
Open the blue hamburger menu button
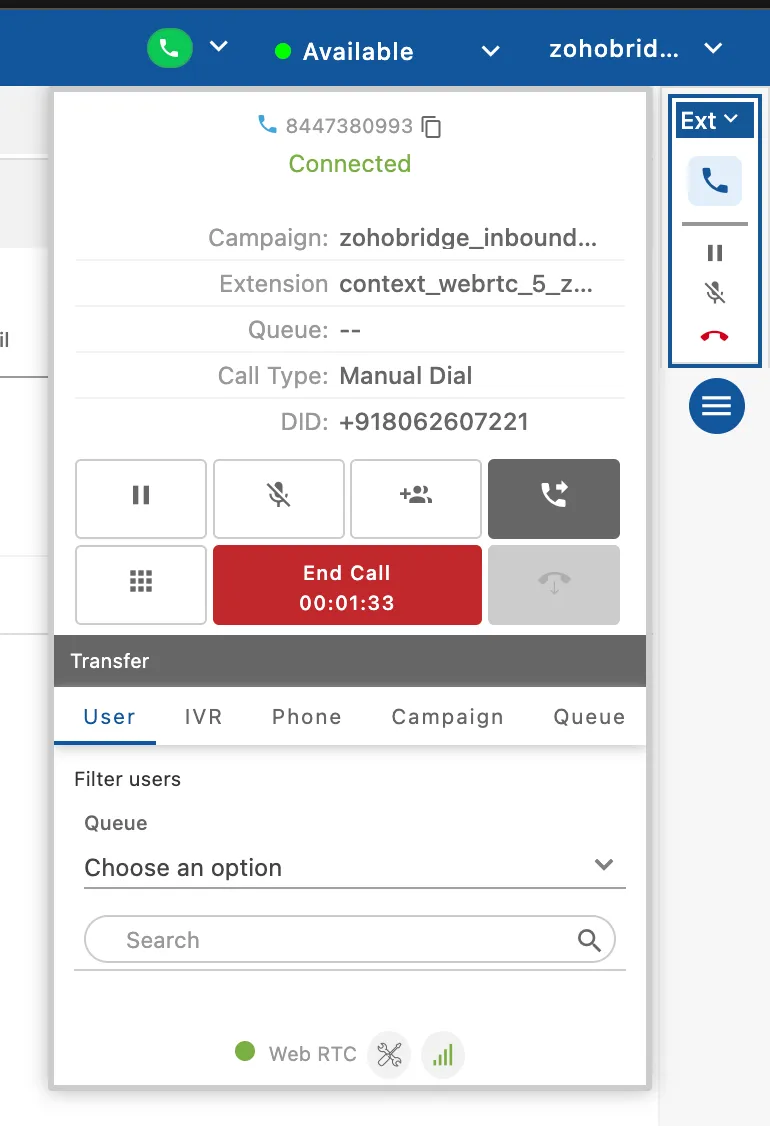(716, 406)
